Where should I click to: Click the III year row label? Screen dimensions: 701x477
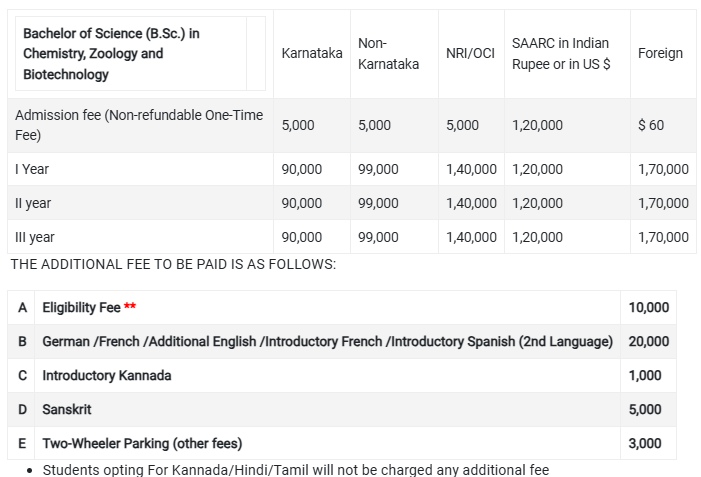[35, 237]
